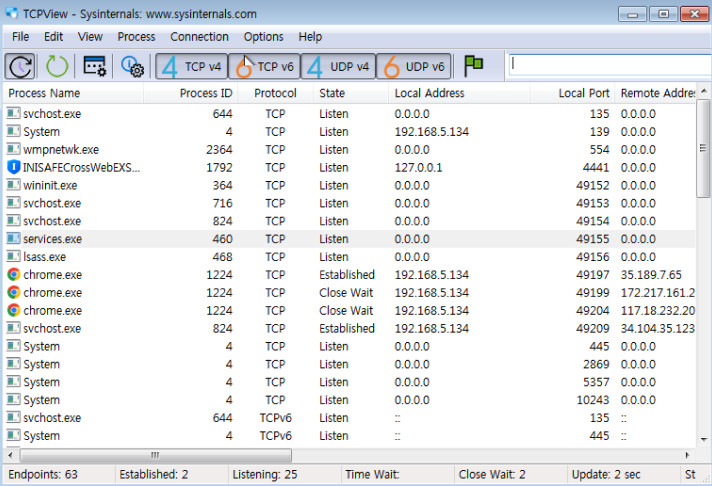The width and height of the screenshot is (712, 486).
Task: Select the lsass.exe row name
Action: [x=44, y=257]
